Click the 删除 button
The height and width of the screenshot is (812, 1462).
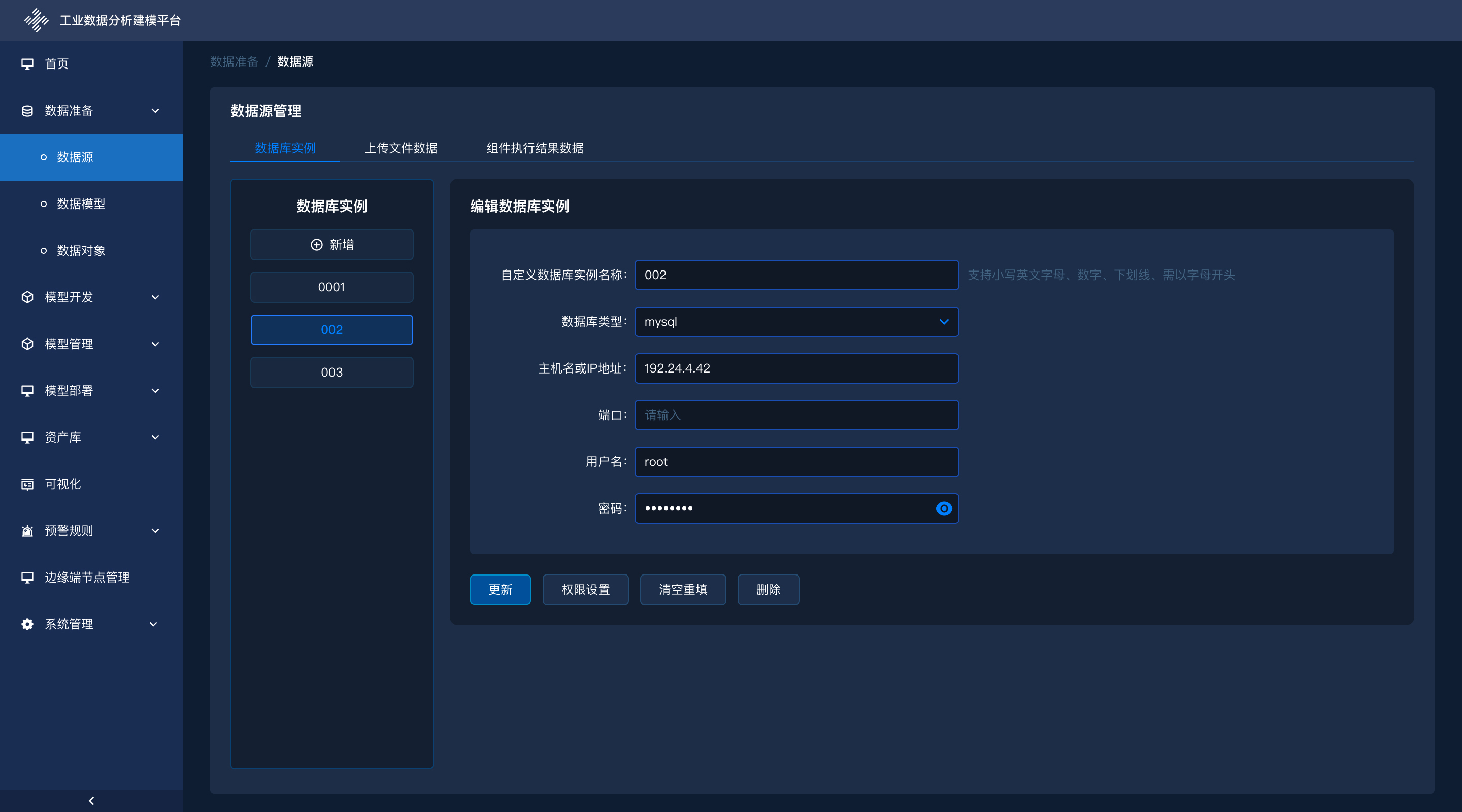[x=768, y=590]
